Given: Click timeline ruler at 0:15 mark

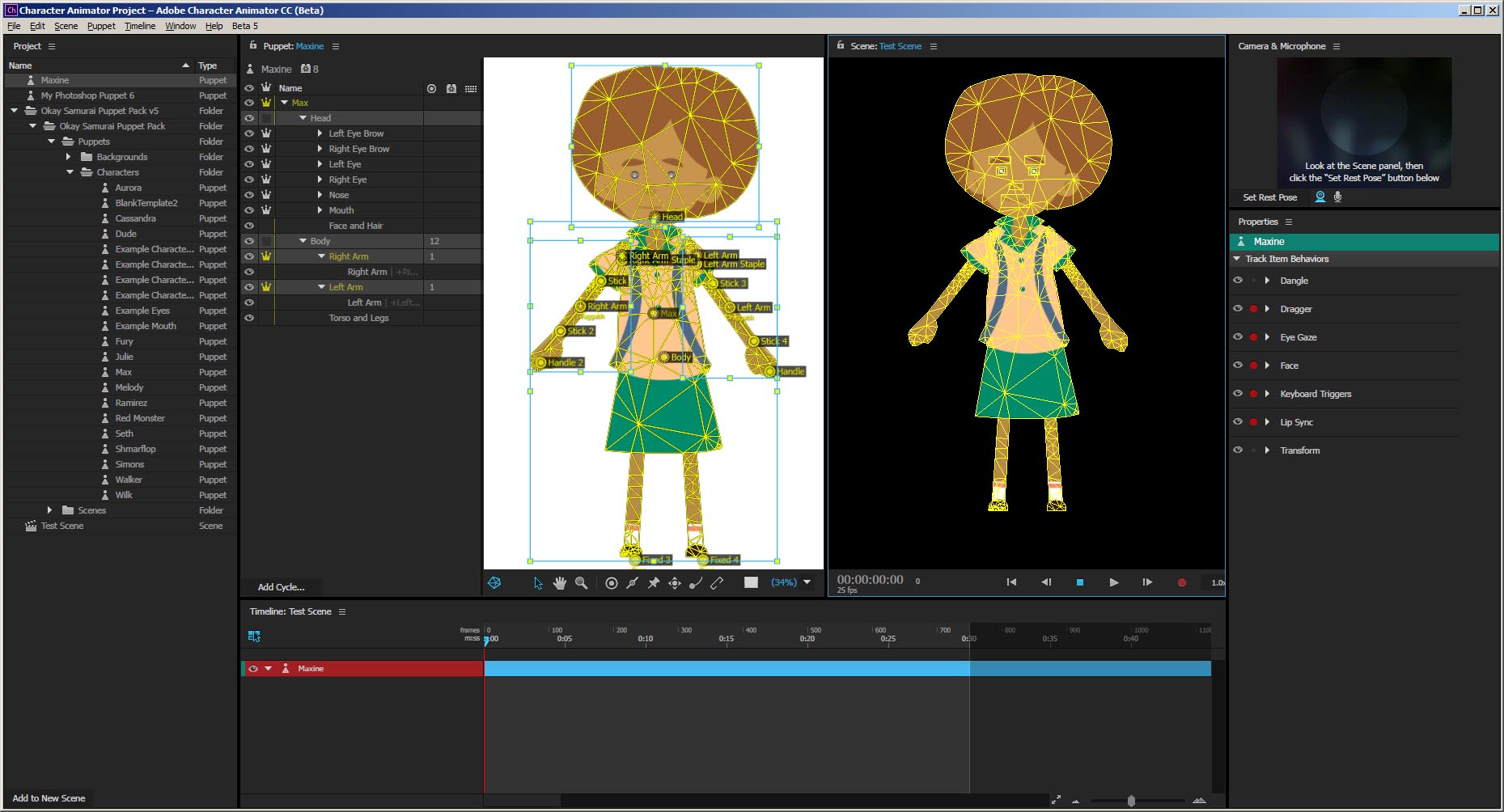Looking at the screenshot, I should click(727, 638).
